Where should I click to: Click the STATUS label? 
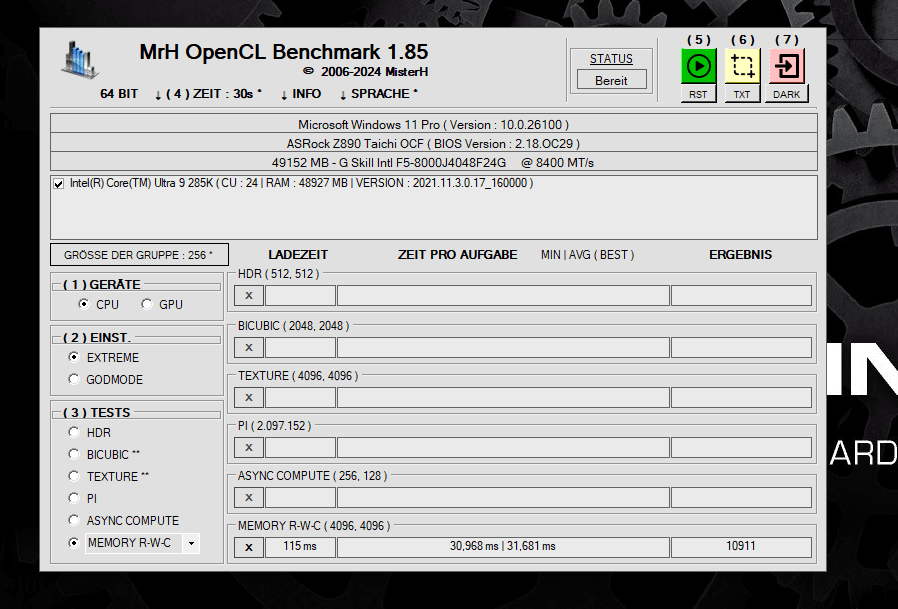(611, 59)
